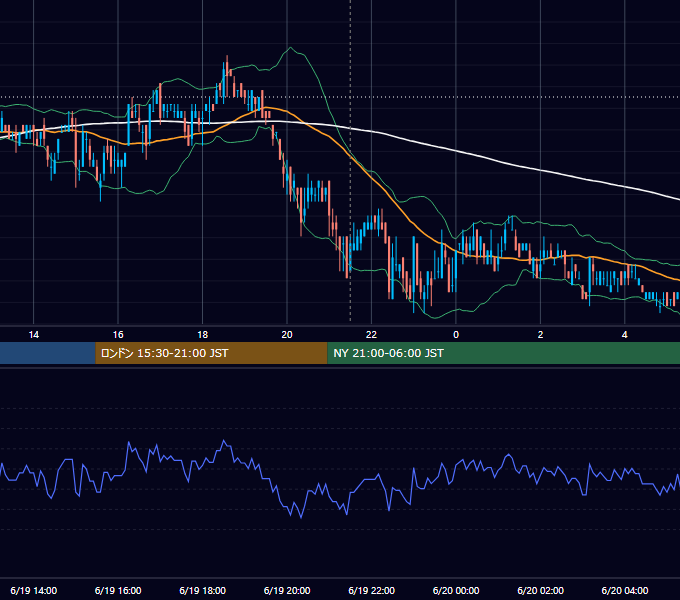The image size is (680, 600).
Task: Click the 6/19 14:00 date label
Action: [x=33, y=590]
